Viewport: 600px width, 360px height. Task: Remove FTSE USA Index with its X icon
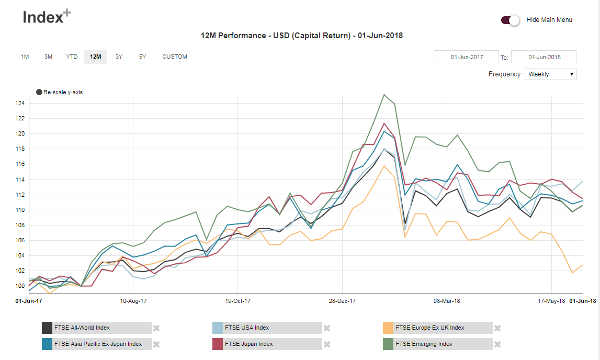coord(327,328)
